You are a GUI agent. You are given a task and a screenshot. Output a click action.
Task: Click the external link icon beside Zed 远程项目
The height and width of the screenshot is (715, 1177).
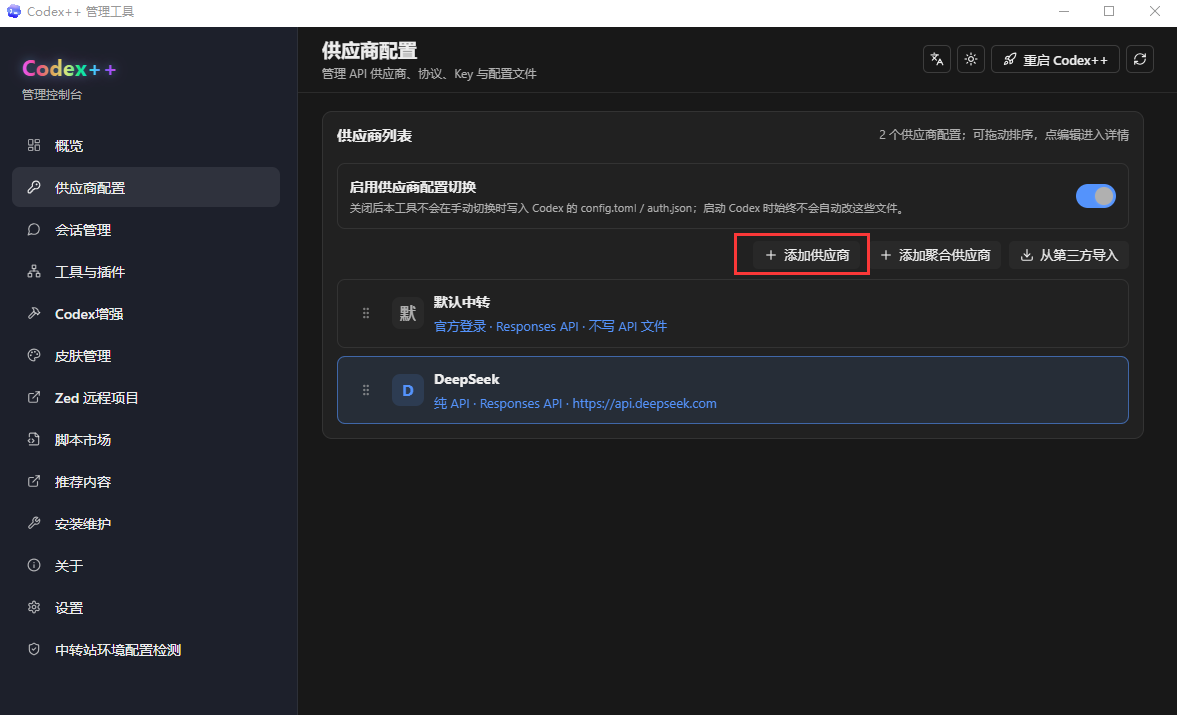click(x=34, y=397)
